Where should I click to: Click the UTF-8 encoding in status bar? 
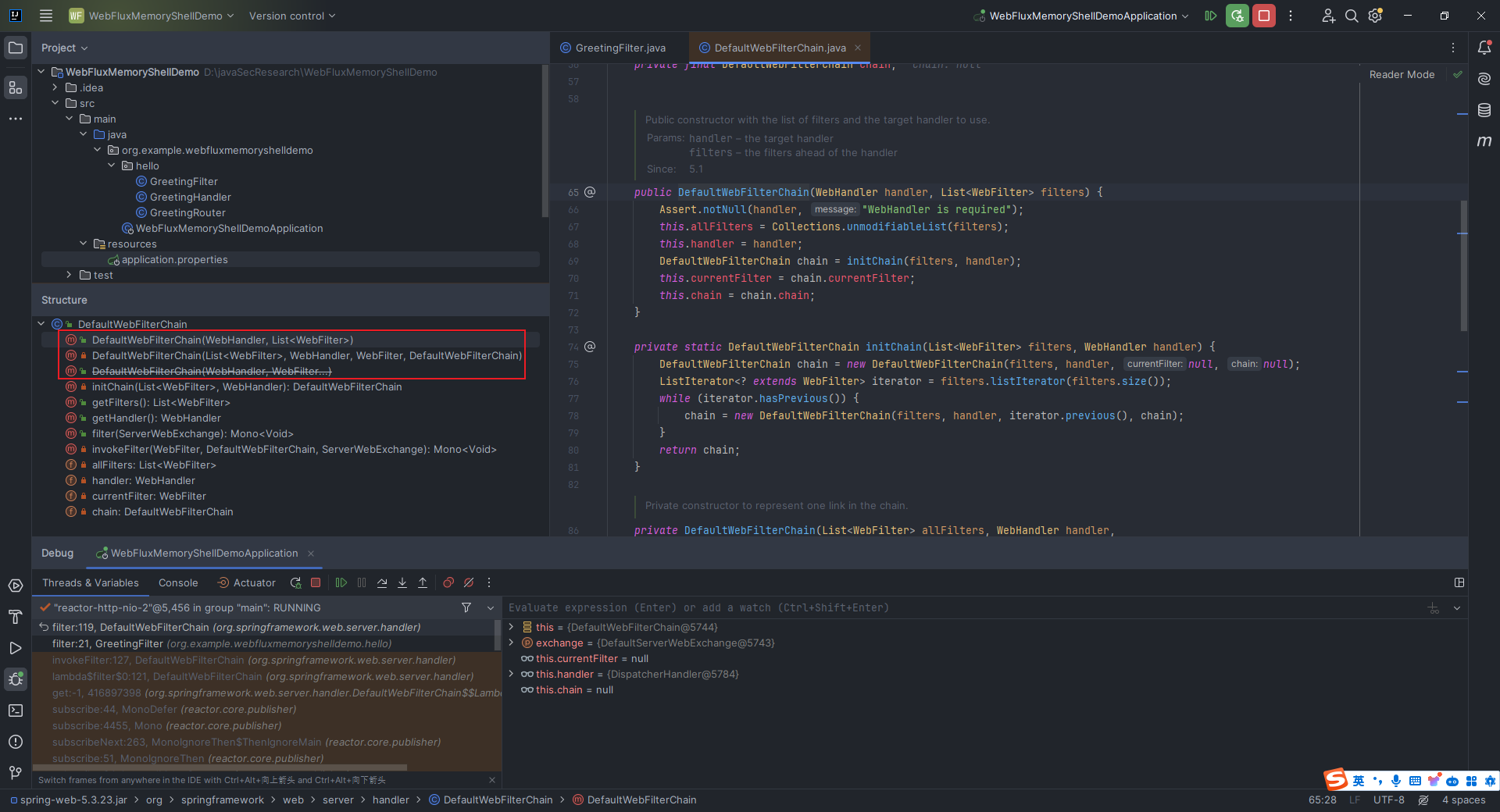tap(1389, 800)
